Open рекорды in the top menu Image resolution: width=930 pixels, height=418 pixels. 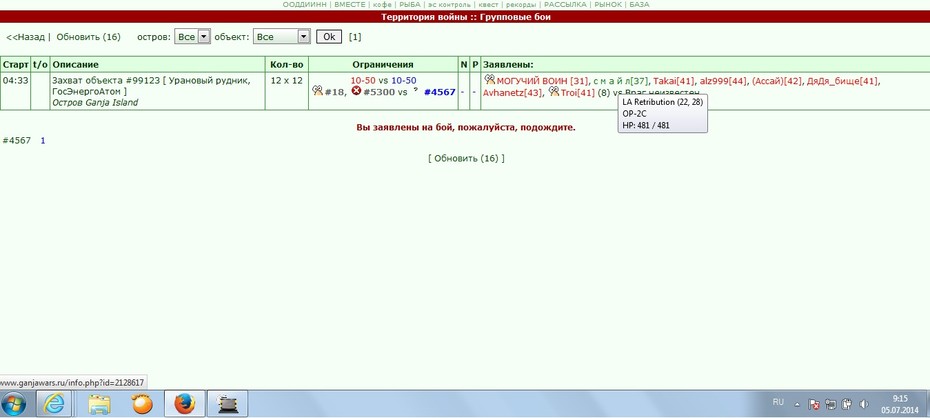click(522, 4)
